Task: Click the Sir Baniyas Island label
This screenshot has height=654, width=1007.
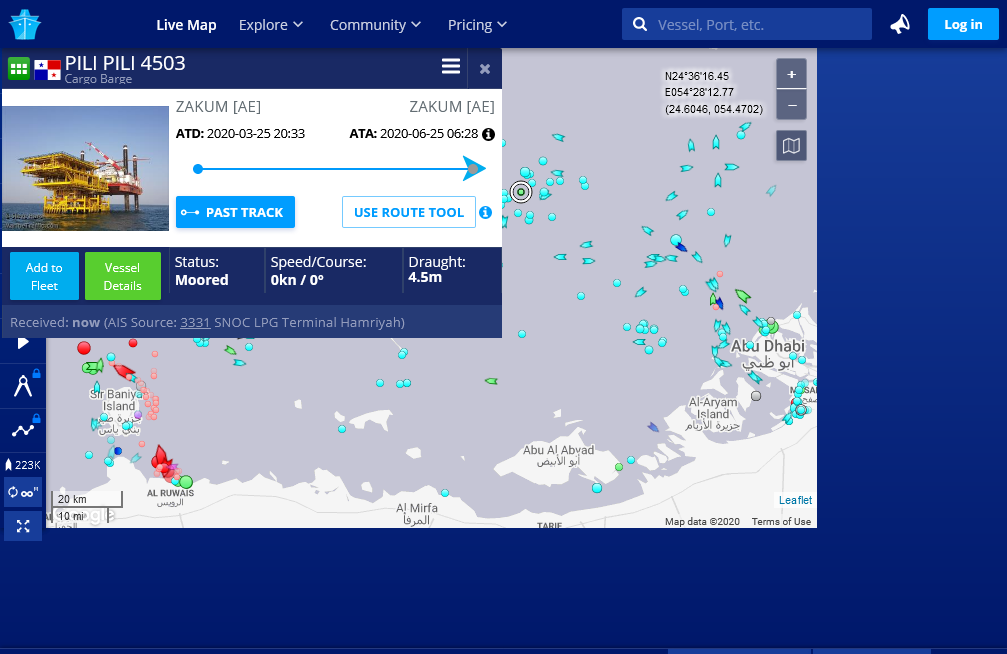Action: 117,400
